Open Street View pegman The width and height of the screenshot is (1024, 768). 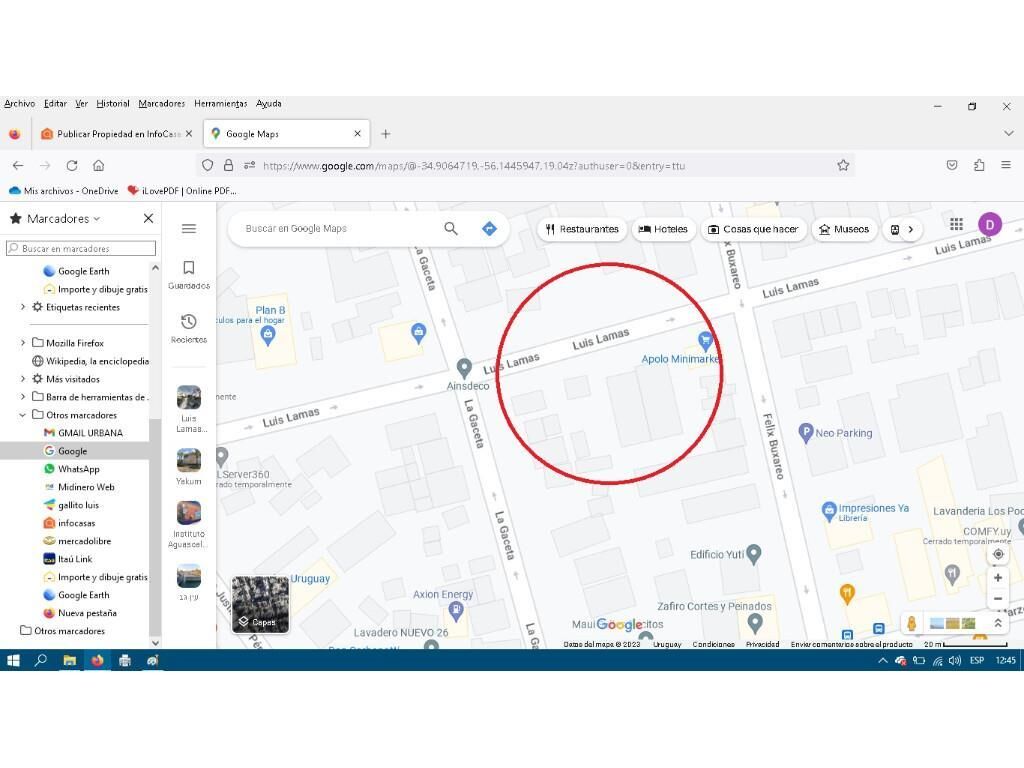coord(912,623)
